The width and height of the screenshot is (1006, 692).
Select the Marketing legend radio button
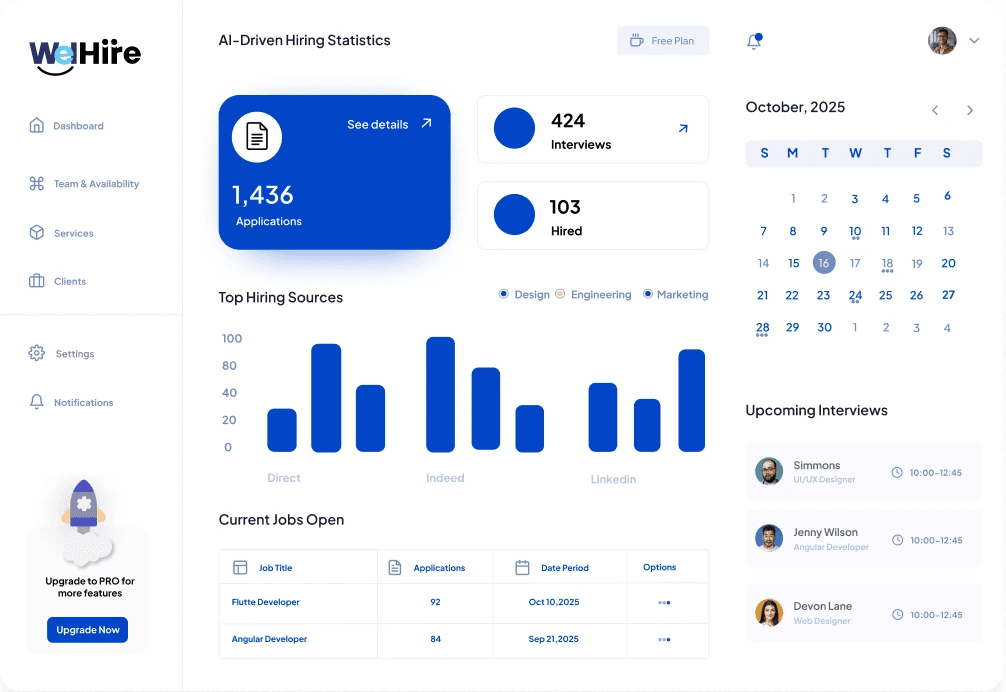[647, 294]
